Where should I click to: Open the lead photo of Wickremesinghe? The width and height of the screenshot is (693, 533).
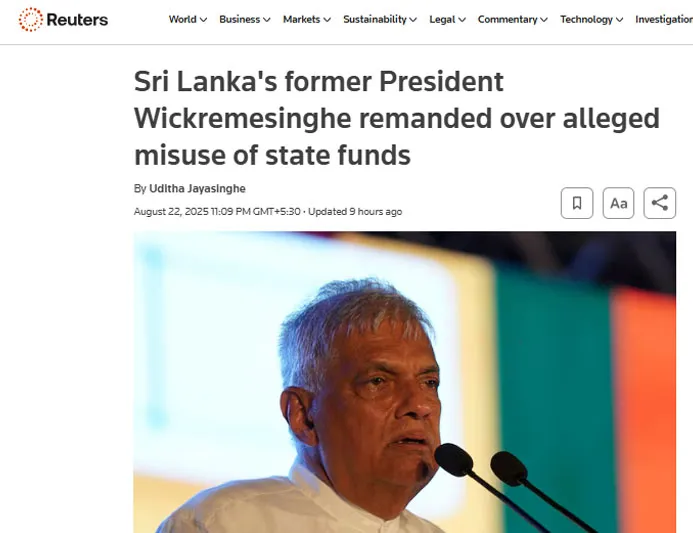[x=404, y=382]
